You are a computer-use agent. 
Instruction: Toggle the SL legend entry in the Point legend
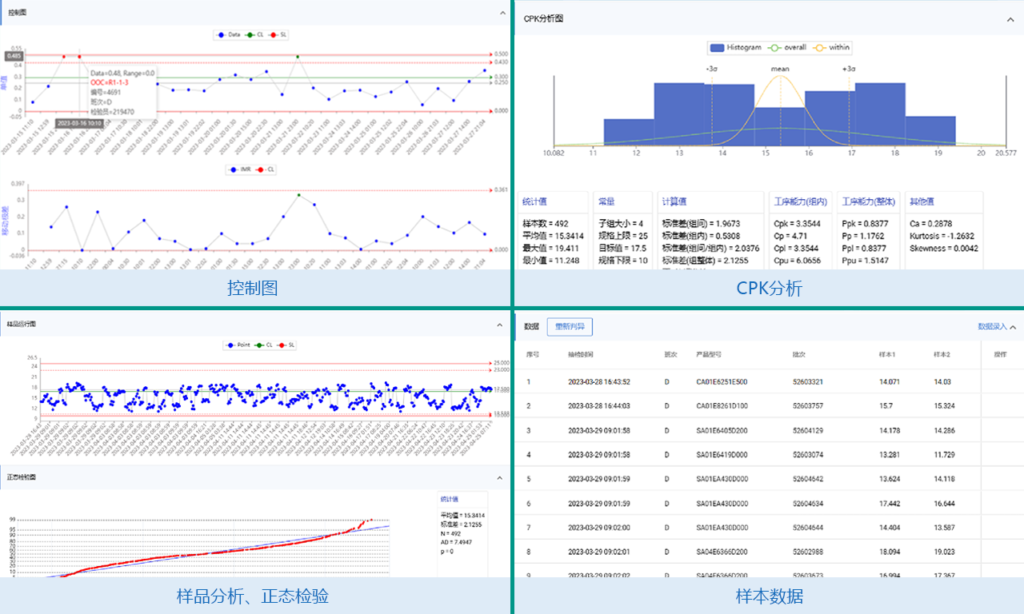286,345
